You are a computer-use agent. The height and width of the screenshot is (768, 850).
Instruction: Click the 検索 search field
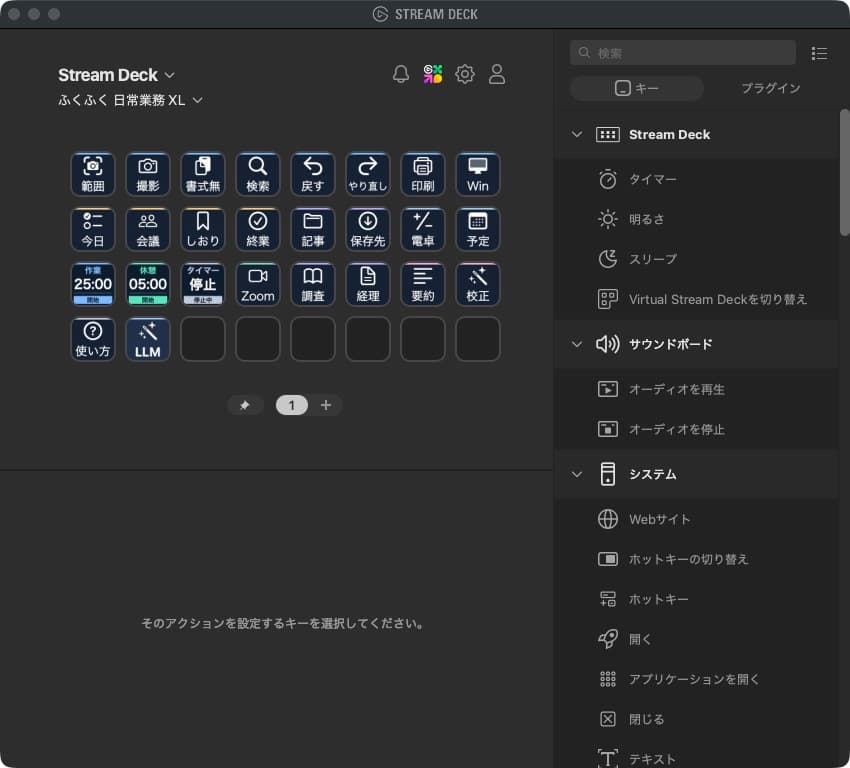click(x=683, y=53)
